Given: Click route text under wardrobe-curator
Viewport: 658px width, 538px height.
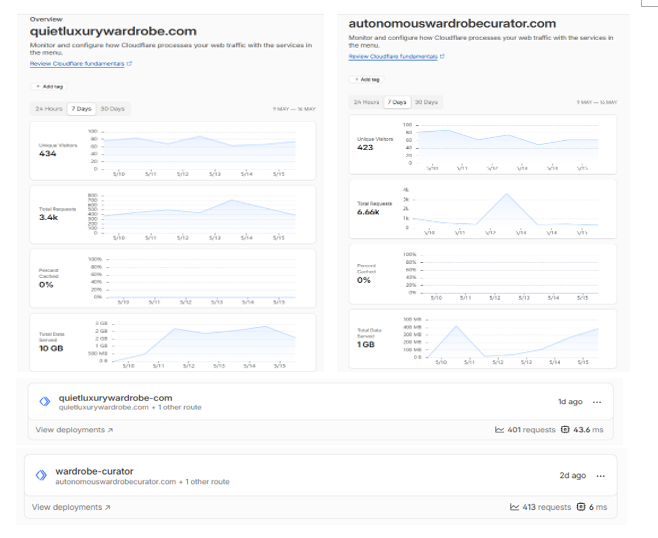Looking at the screenshot, I should coord(143,482).
